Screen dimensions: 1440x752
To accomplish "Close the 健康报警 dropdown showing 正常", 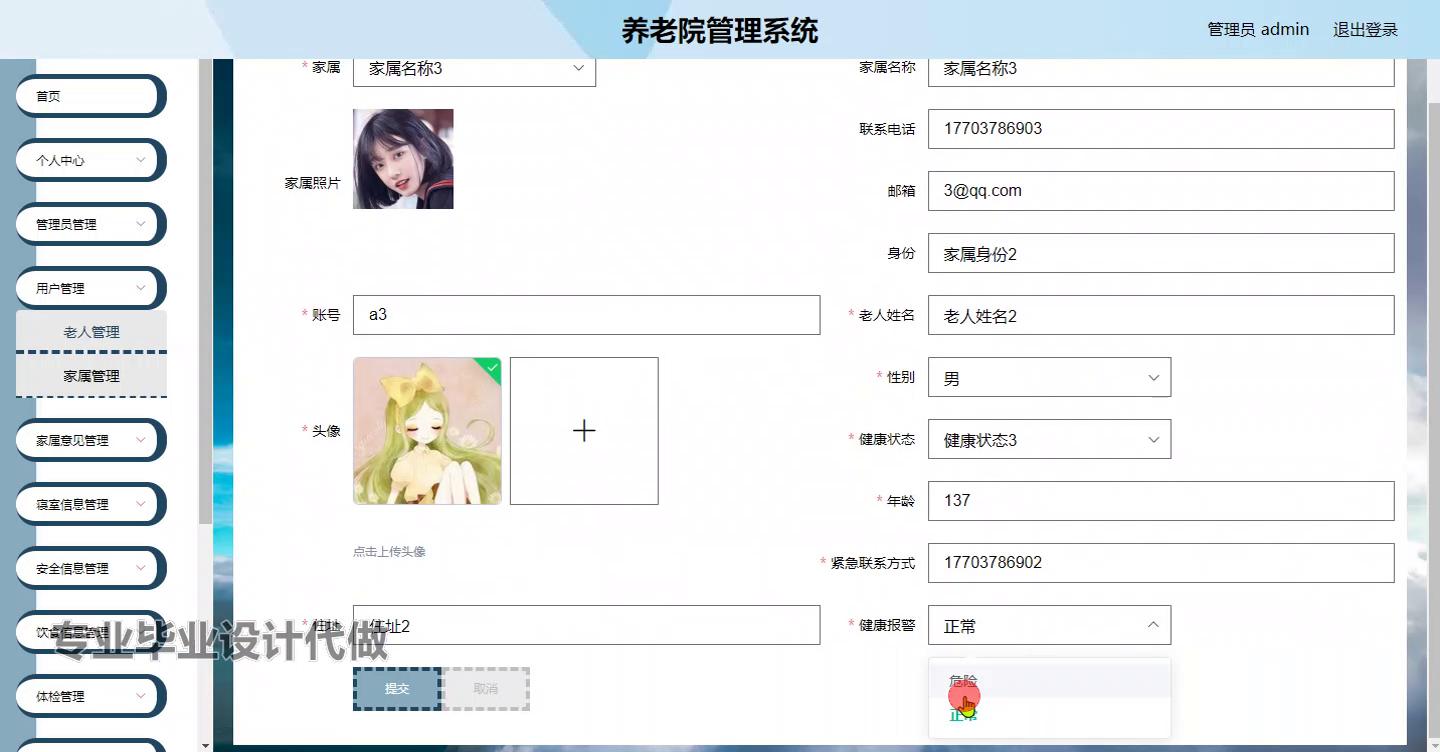I will point(1049,625).
